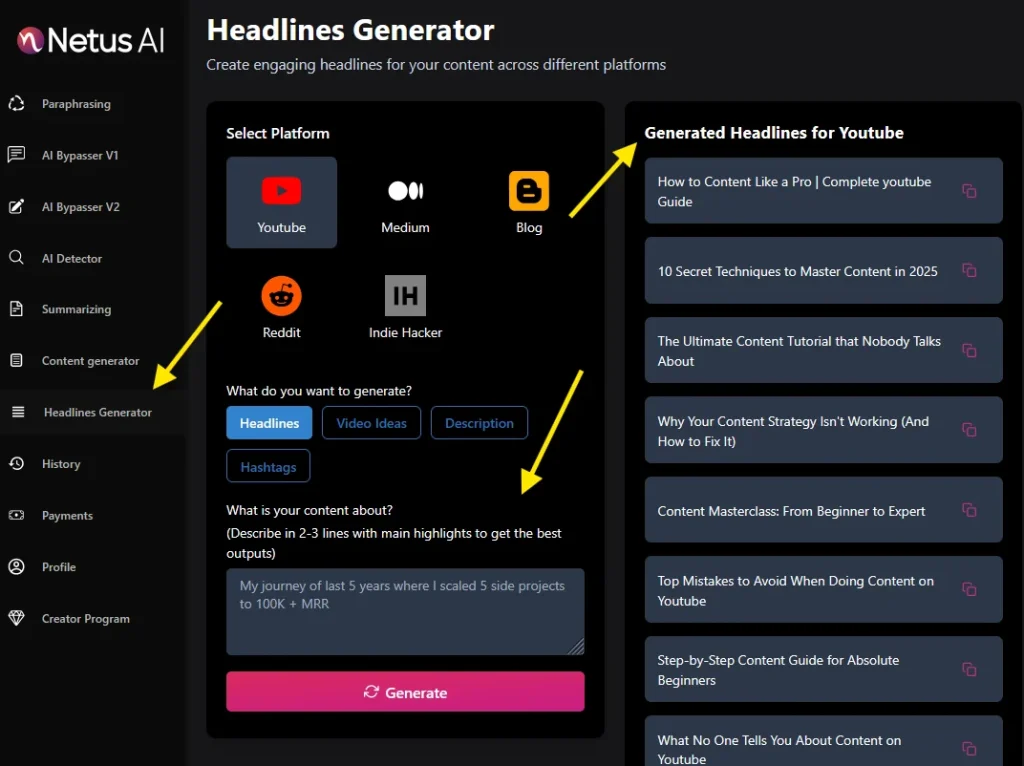This screenshot has height=766, width=1024.
Task: Enable Hashtags generation mode
Action: [x=268, y=465]
